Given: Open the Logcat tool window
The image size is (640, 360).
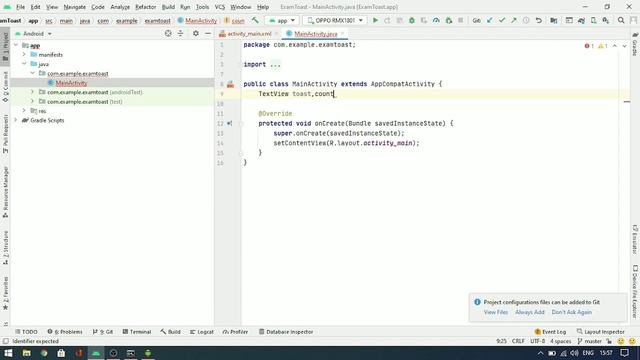Looking at the screenshot, I should coord(202,332).
